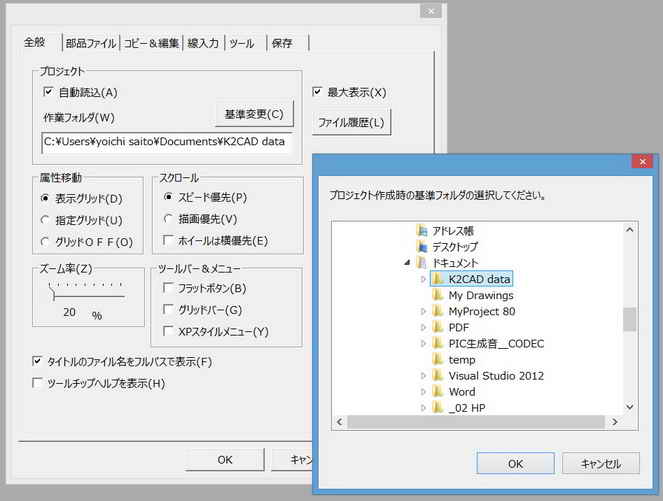
Task: Click the アドレス帳 folder icon
Action: (x=422, y=231)
